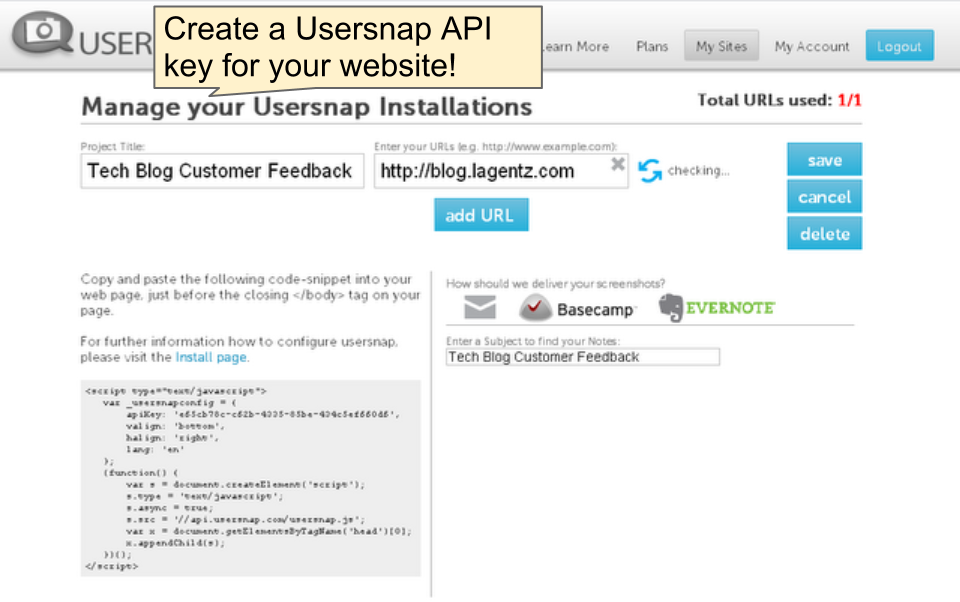Focus the URL input with blog.lagentz.com
Screen dimensions: 960x602
501,171
